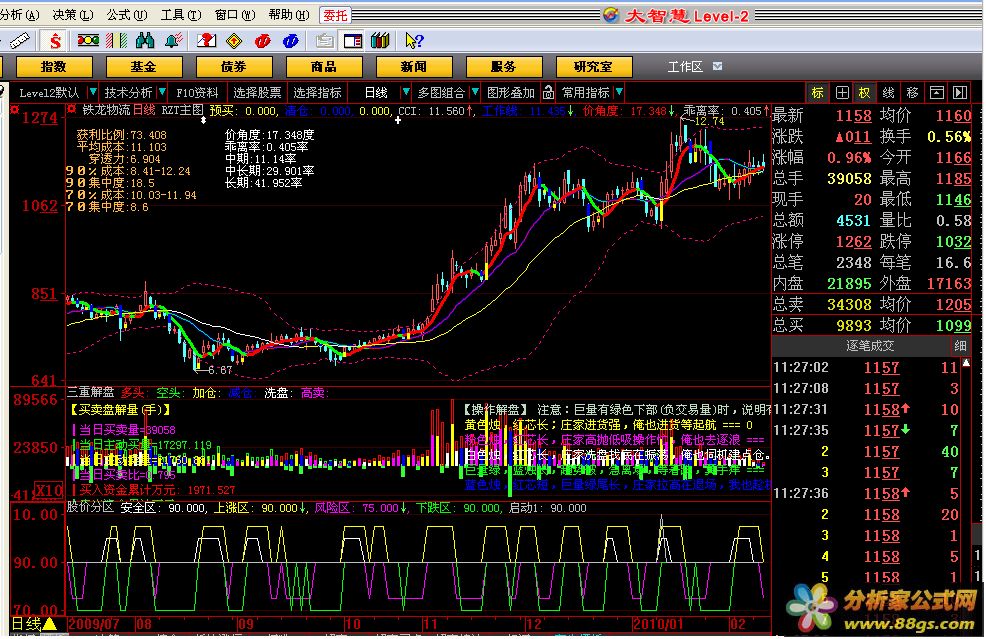986x639 pixels.
Task: Click the 移 move tool button
Action: 912,93
